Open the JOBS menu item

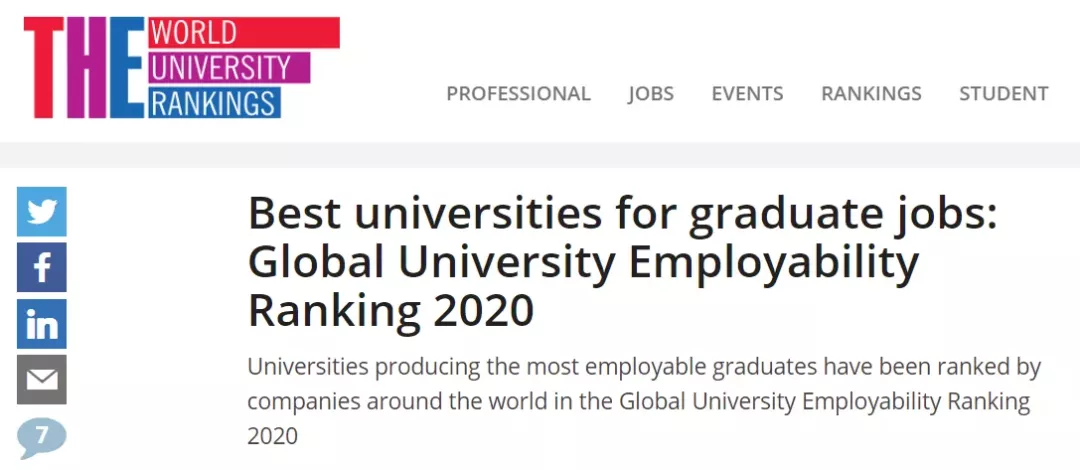click(651, 93)
